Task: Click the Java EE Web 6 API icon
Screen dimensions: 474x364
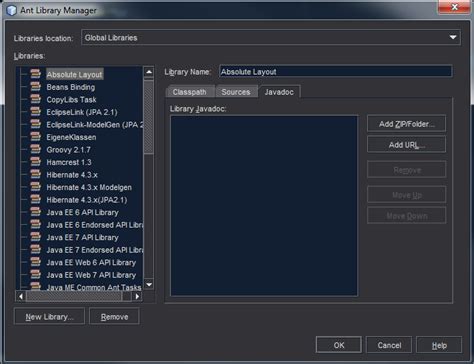Action: [x=35, y=262]
